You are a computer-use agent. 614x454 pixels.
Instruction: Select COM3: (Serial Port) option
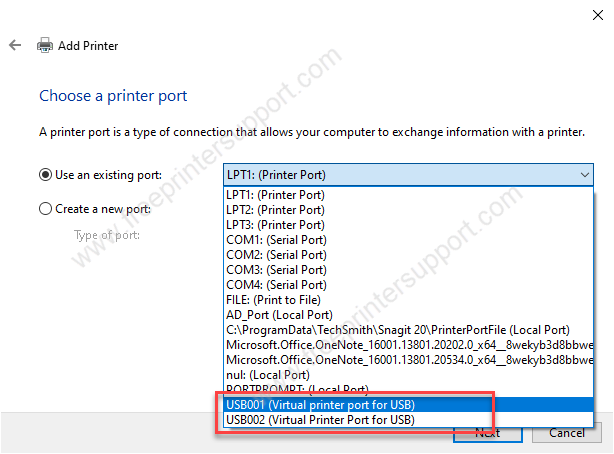coord(408,270)
